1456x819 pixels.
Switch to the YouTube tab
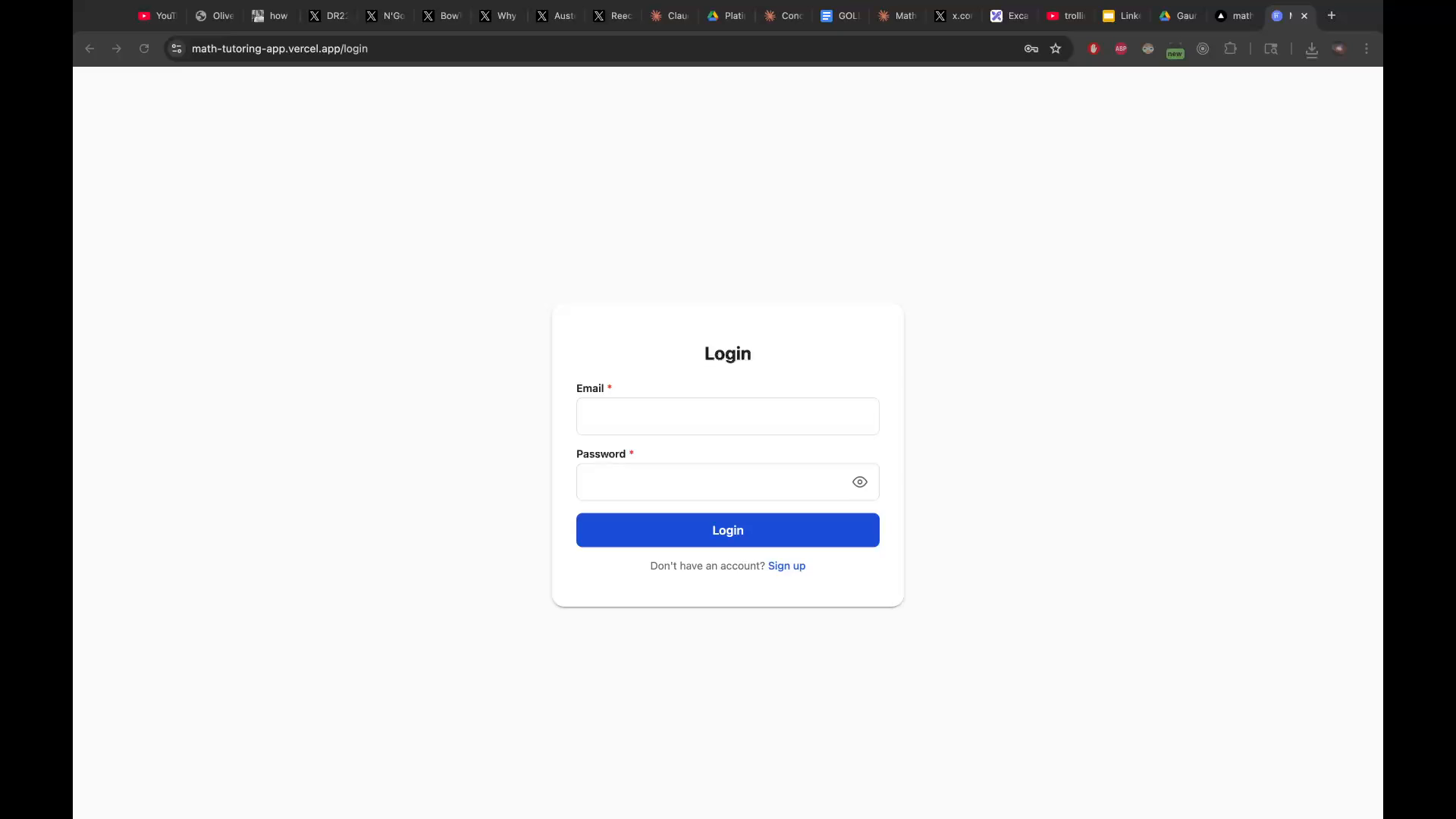pos(157,16)
